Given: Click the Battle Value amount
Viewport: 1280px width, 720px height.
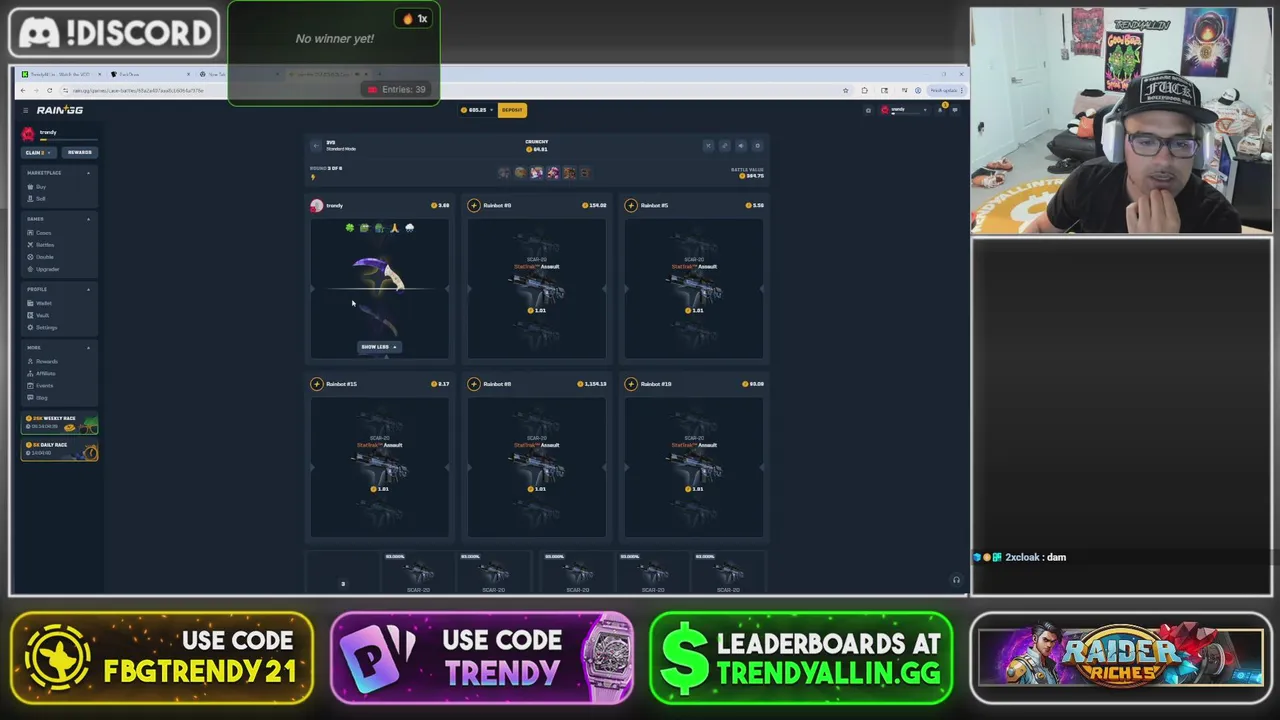Looking at the screenshot, I should click(x=751, y=176).
